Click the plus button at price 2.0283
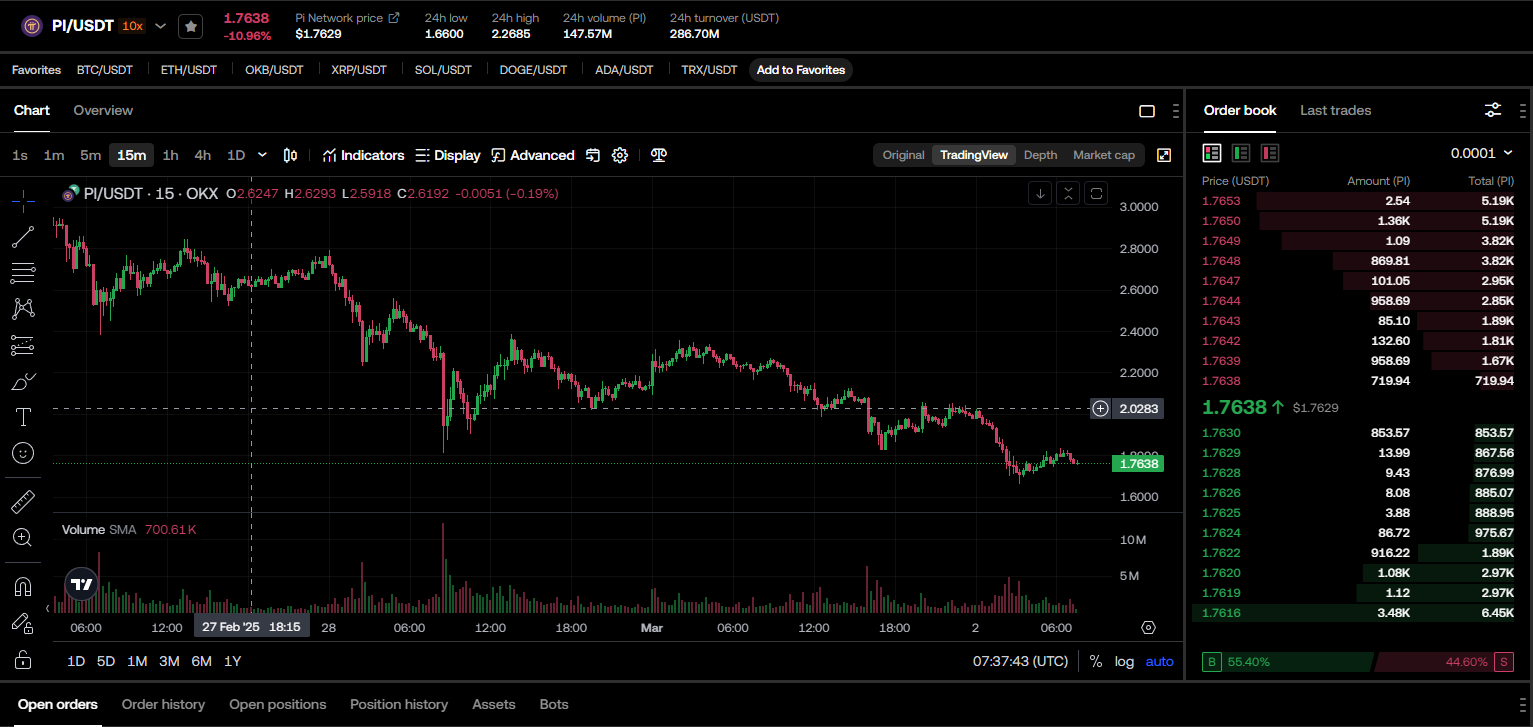This screenshot has width=1533, height=727. point(1100,408)
